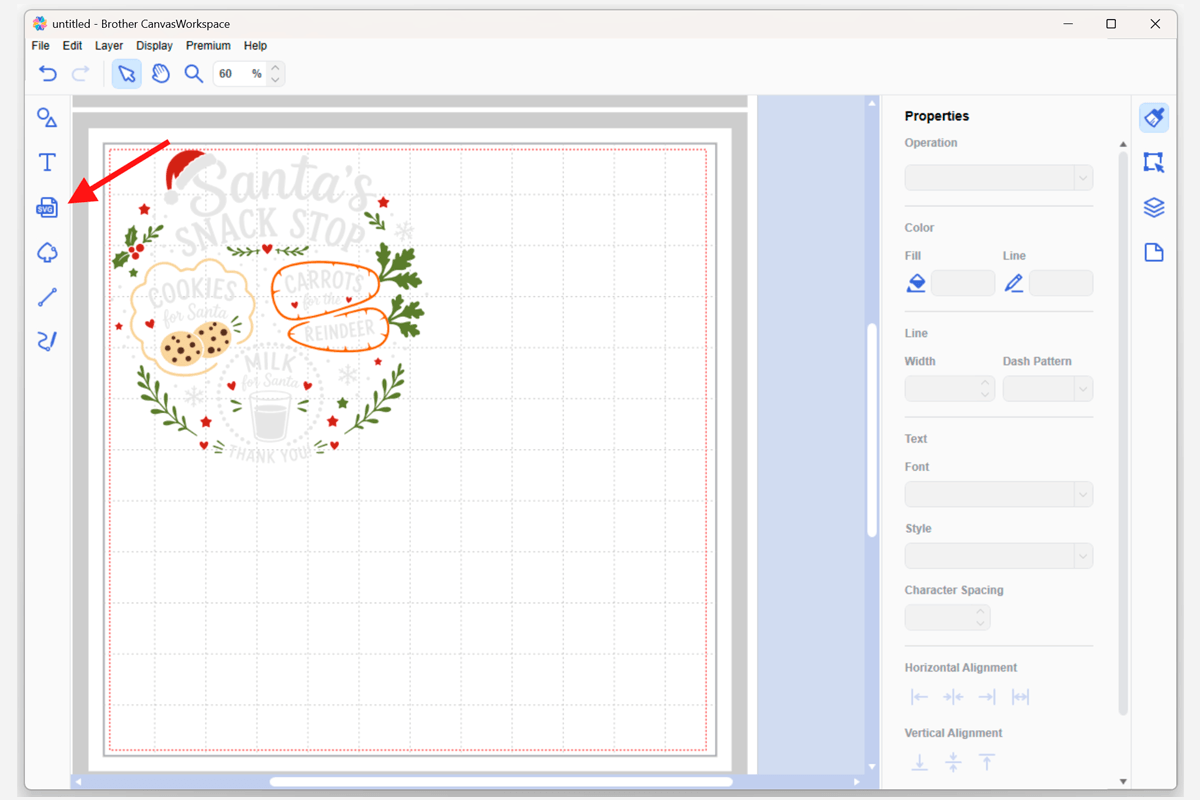Screen dimensions: 1200x800
Task: Activate the Pan hand tool
Action: (160, 73)
